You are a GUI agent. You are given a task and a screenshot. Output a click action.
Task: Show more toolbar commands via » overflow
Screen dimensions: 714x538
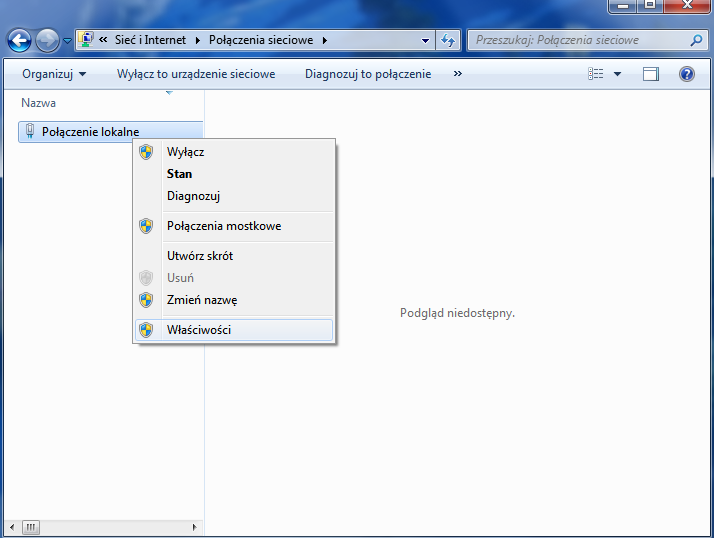click(x=458, y=73)
